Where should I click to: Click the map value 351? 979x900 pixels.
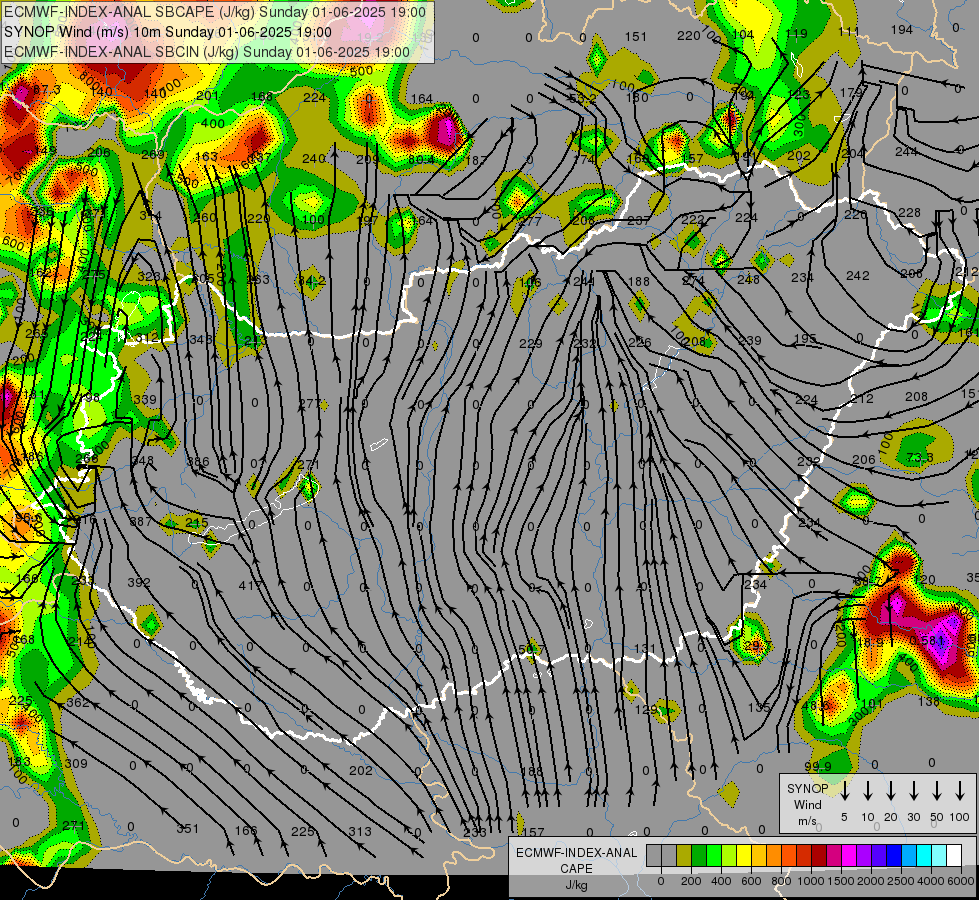pyautogui.click(x=187, y=829)
